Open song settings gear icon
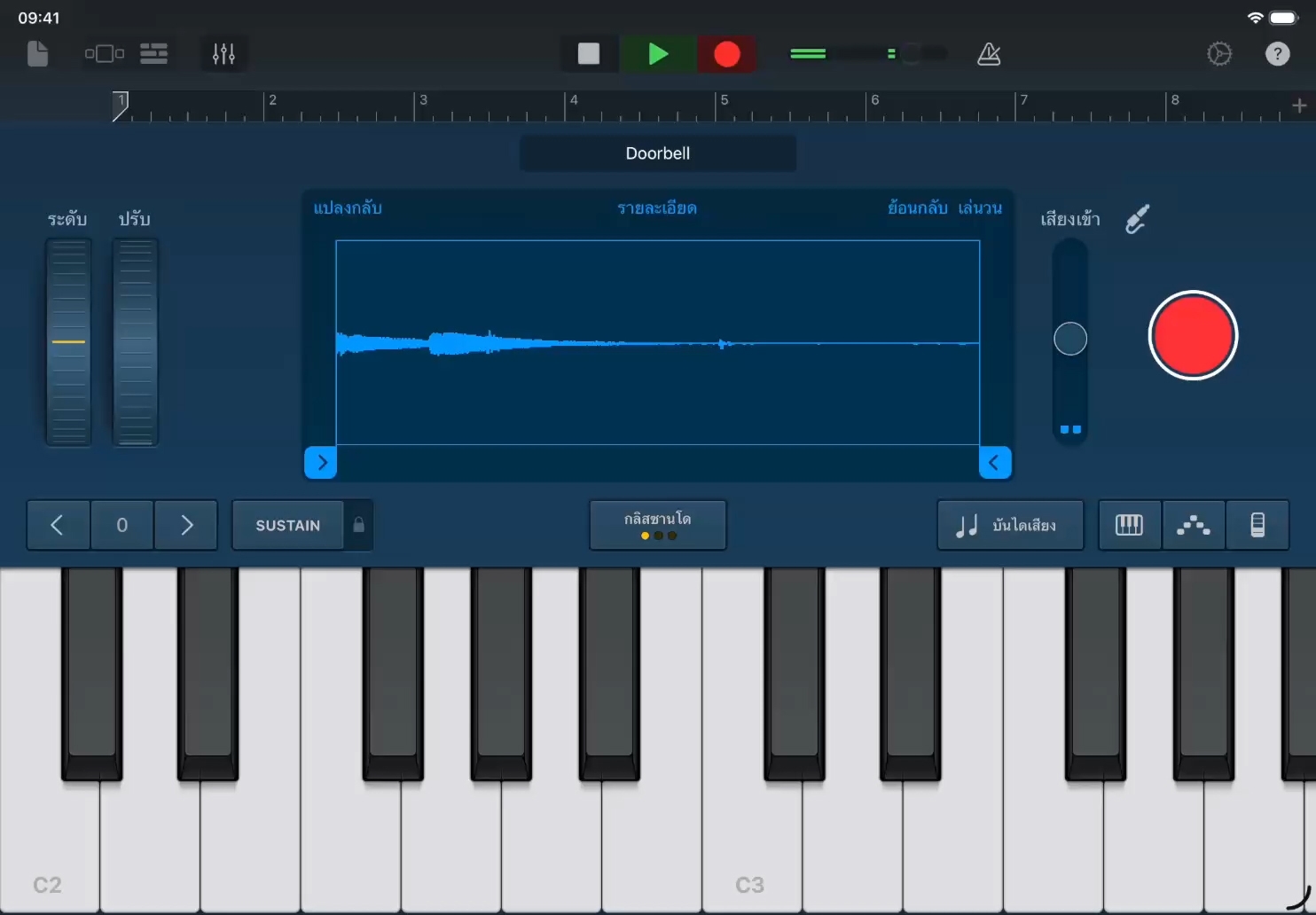The image size is (1316, 915). pos(1219,54)
